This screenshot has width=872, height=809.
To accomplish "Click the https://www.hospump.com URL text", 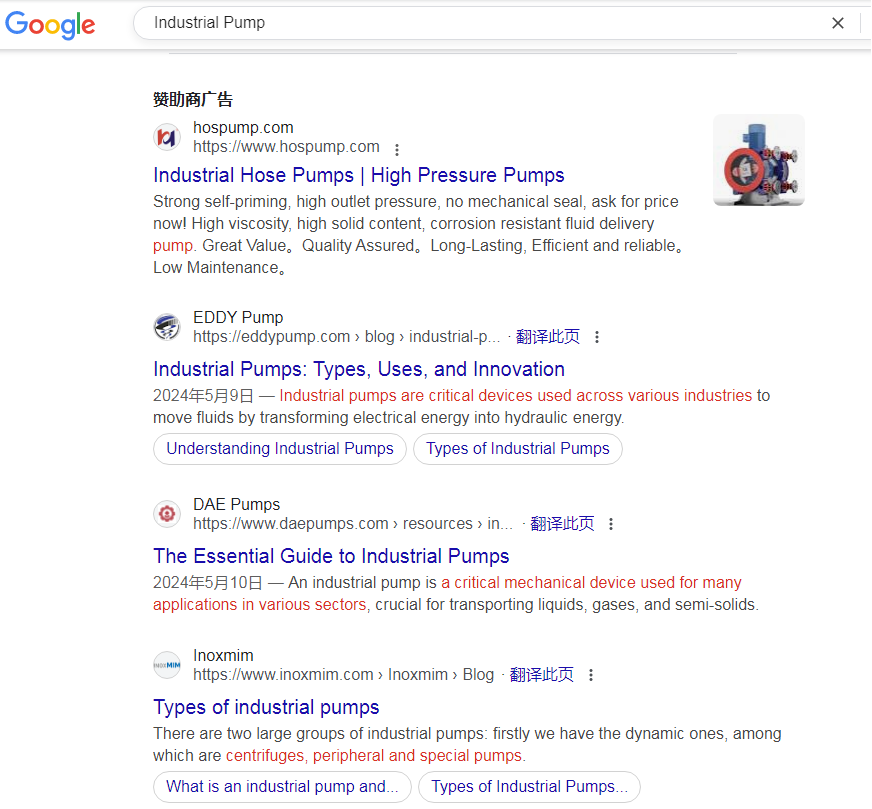I will pyautogui.click(x=286, y=147).
